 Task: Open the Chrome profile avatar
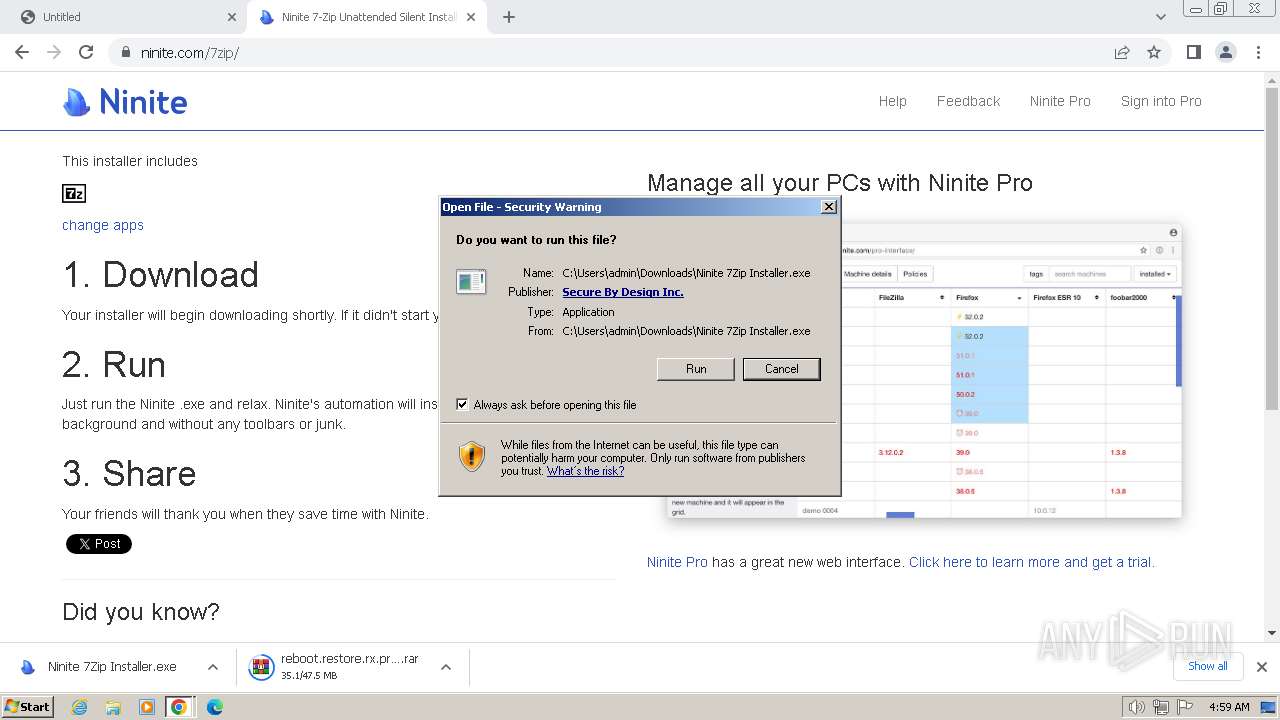[1226, 52]
